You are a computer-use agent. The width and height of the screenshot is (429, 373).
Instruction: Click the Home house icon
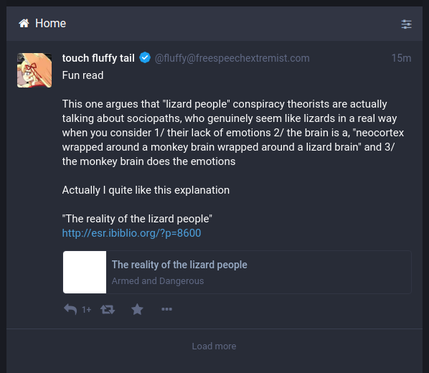point(24,23)
